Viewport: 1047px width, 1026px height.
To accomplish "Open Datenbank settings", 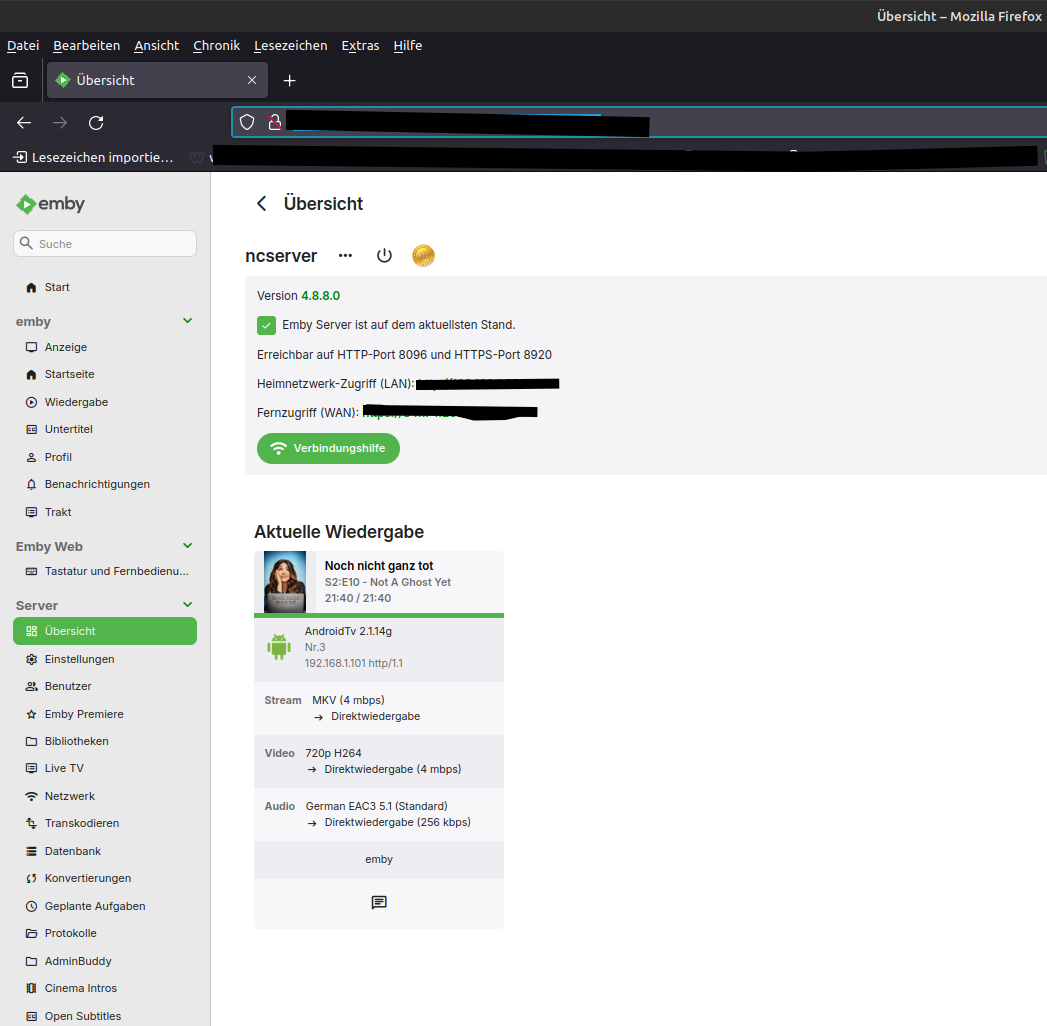I will click(x=105, y=851).
